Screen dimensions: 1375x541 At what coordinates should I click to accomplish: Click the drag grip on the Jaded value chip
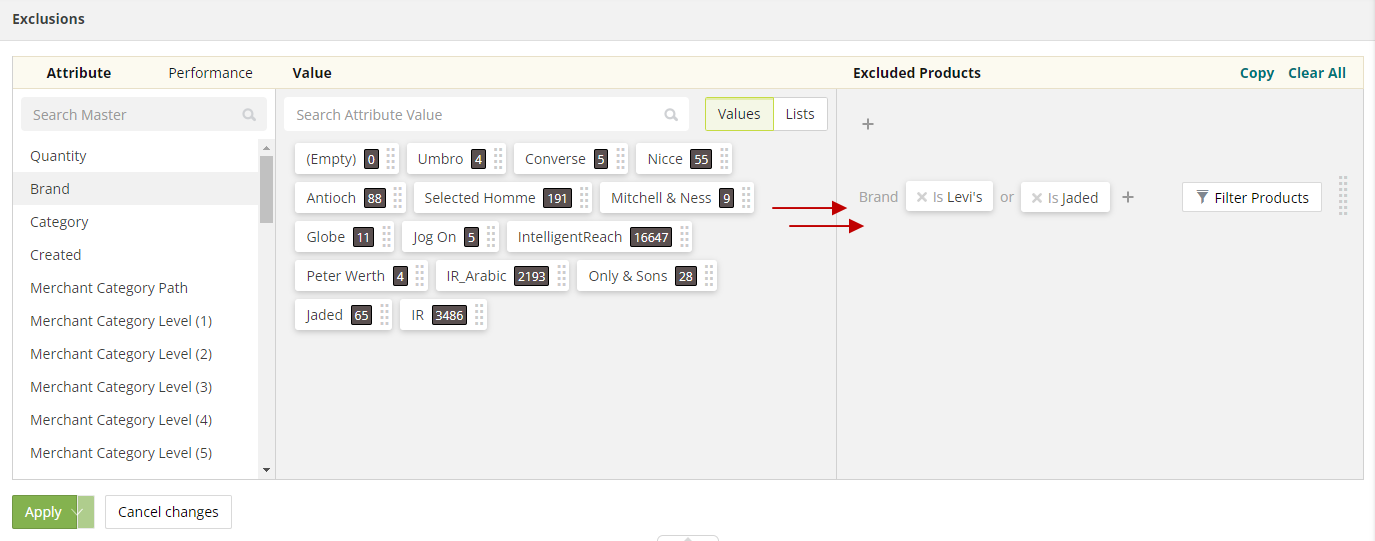click(x=384, y=315)
